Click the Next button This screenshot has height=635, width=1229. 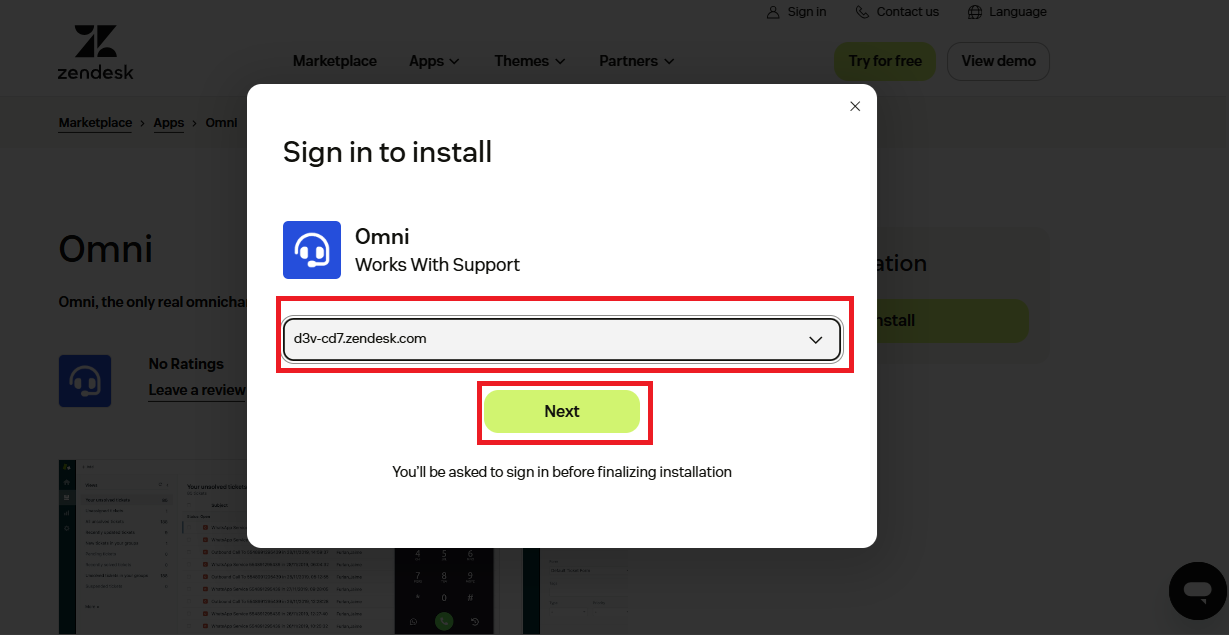click(562, 411)
